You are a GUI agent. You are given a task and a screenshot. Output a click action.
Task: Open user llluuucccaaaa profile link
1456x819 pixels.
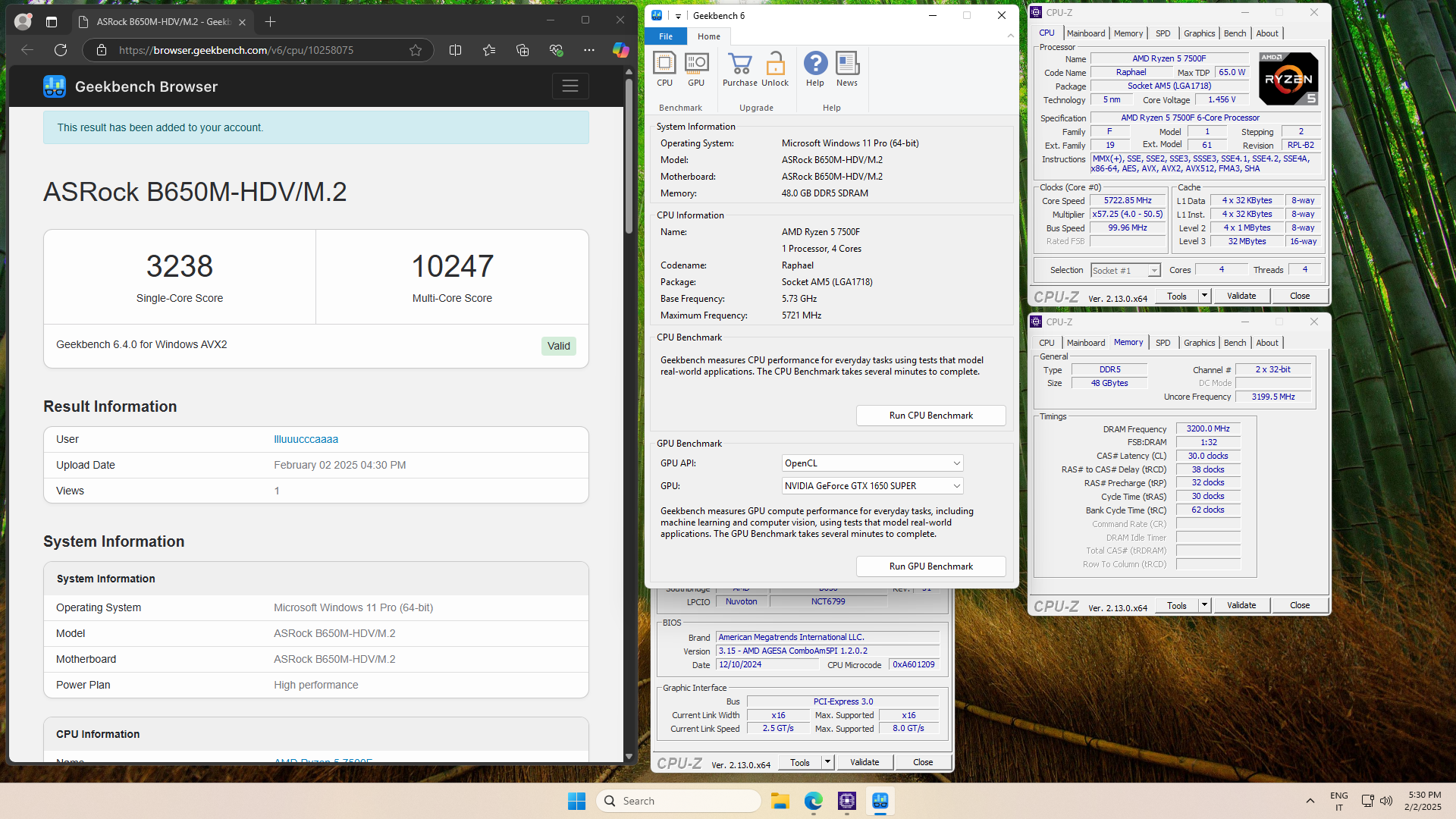306,439
